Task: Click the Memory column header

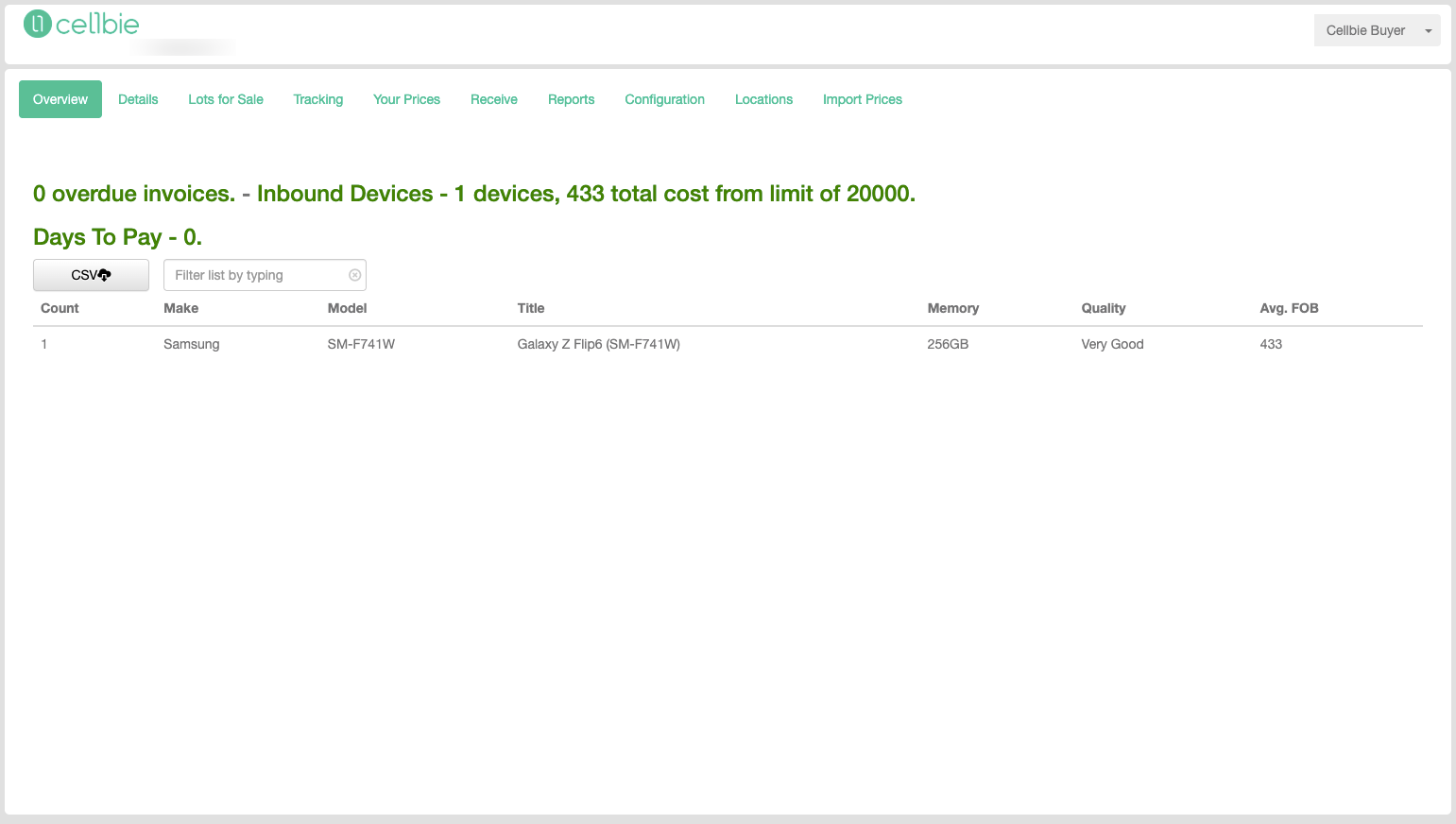Action: pos(953,308)
